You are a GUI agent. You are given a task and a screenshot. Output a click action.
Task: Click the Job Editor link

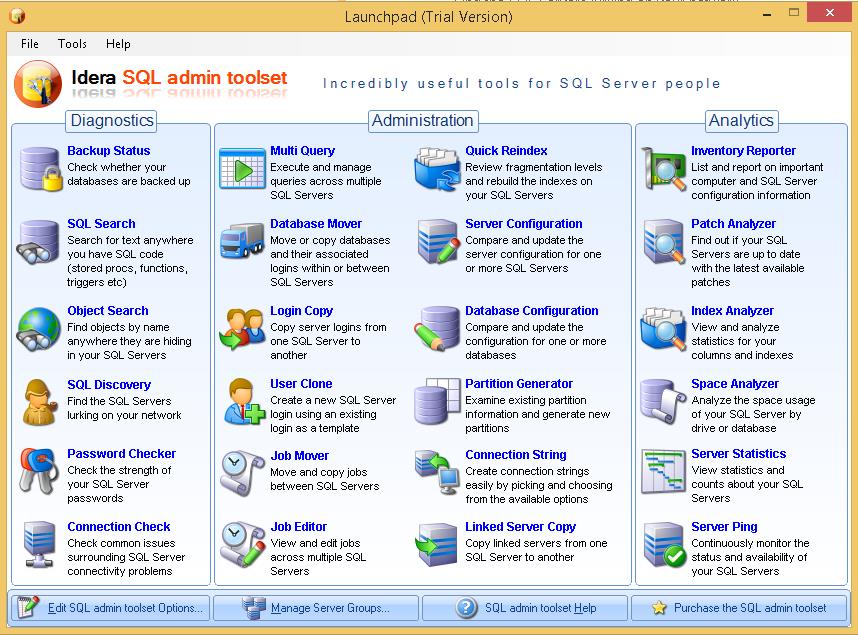click(299, 527)
